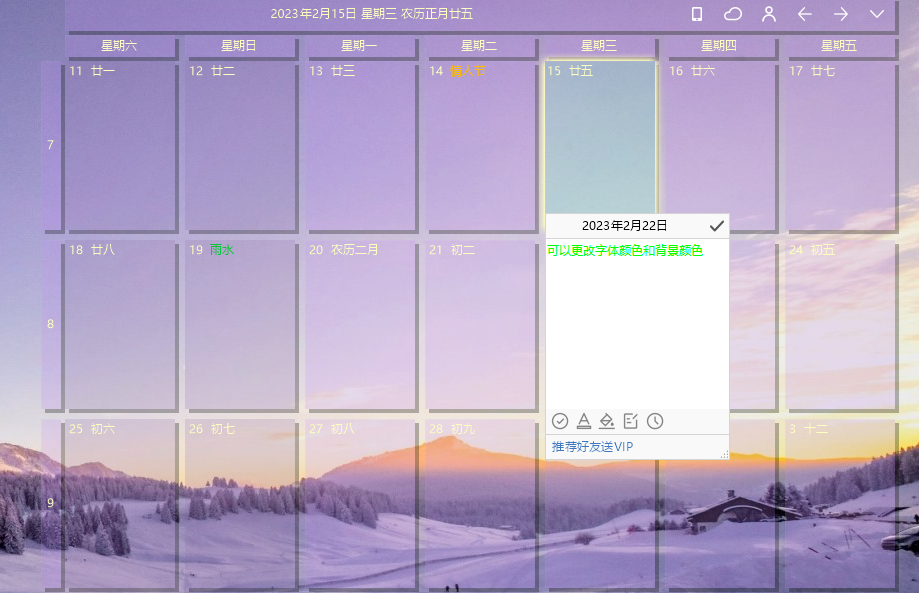919x593 pixels.
Task: Open the cloud sync icon
Action: (733, 14)
